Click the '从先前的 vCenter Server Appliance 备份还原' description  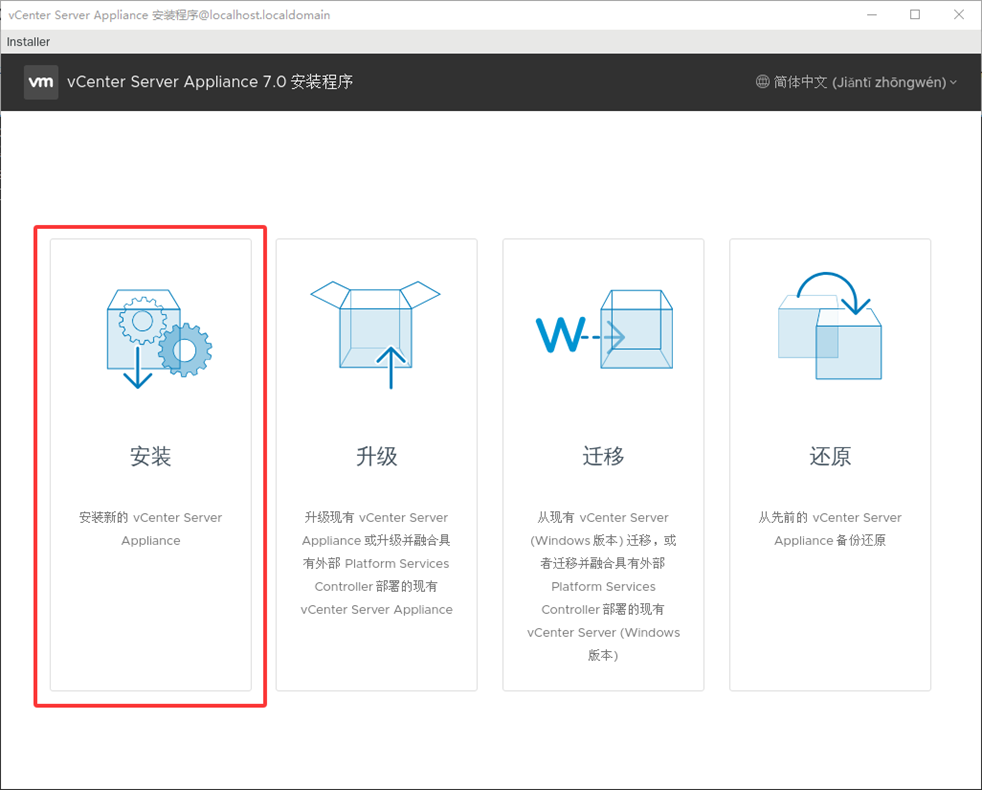point(830,529)
